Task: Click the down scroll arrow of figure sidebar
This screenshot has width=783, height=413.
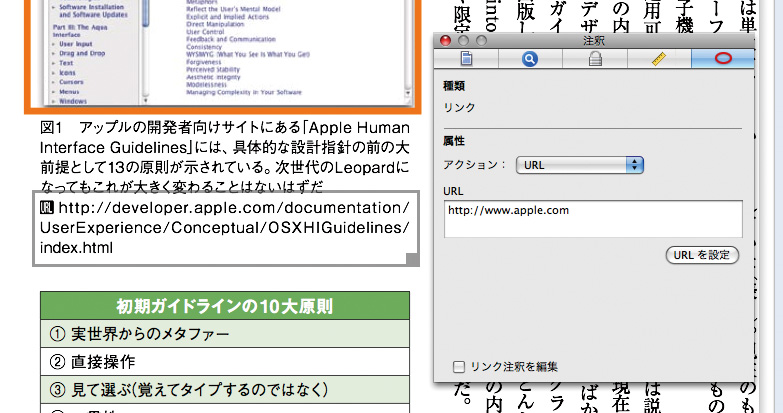Action: [x=146, y=100]
